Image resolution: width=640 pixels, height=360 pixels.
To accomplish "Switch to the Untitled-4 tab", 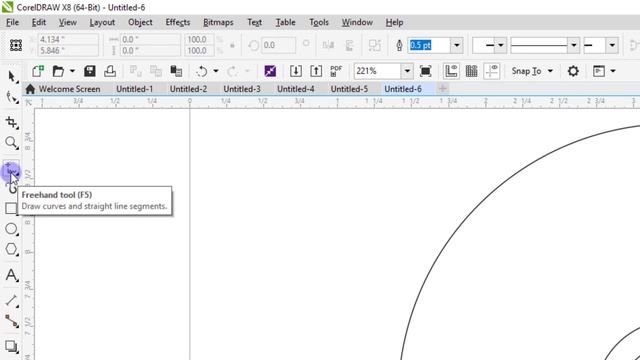I will (296, 89).
